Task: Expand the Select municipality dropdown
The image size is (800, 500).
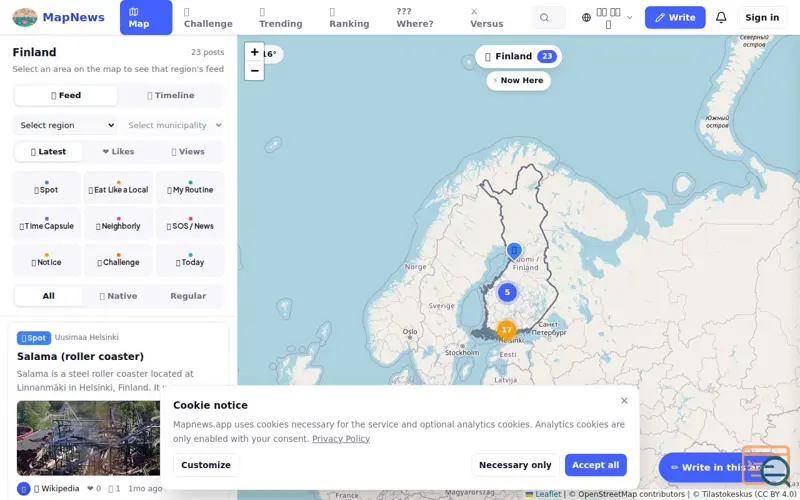Action: point(172,125)
